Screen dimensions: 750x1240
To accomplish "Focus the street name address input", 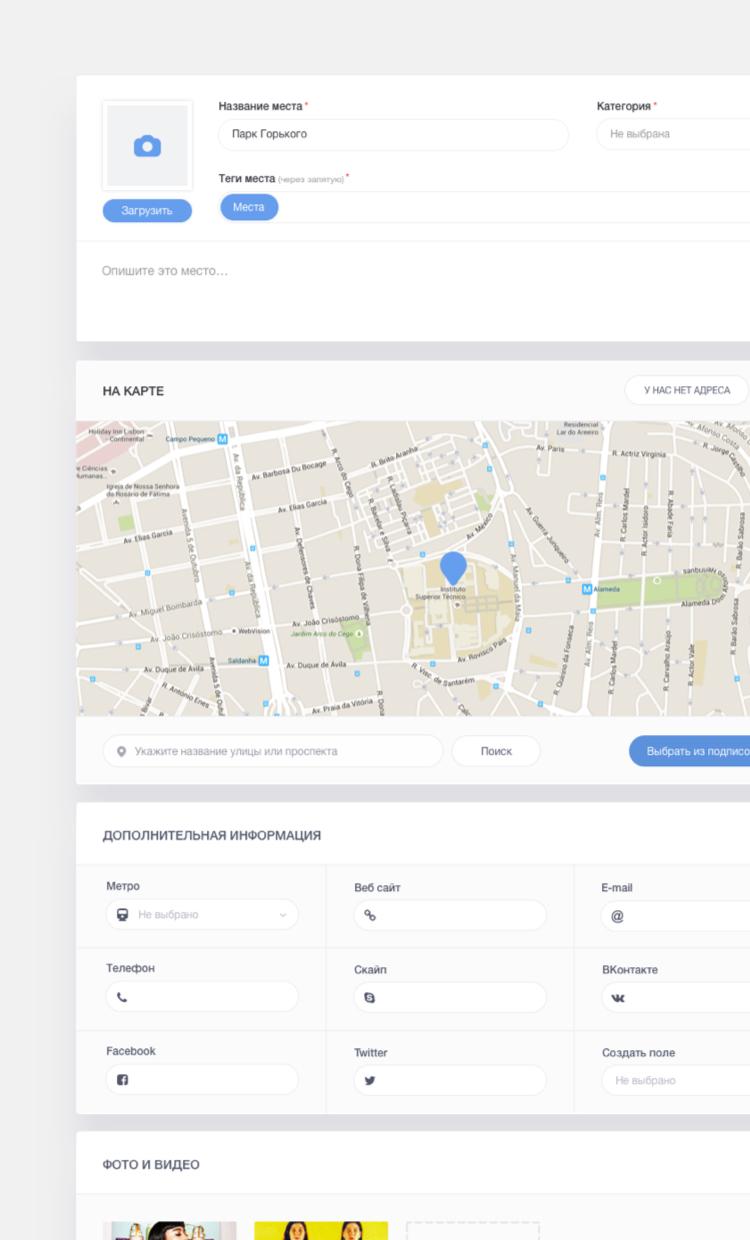I will point(273,751).
